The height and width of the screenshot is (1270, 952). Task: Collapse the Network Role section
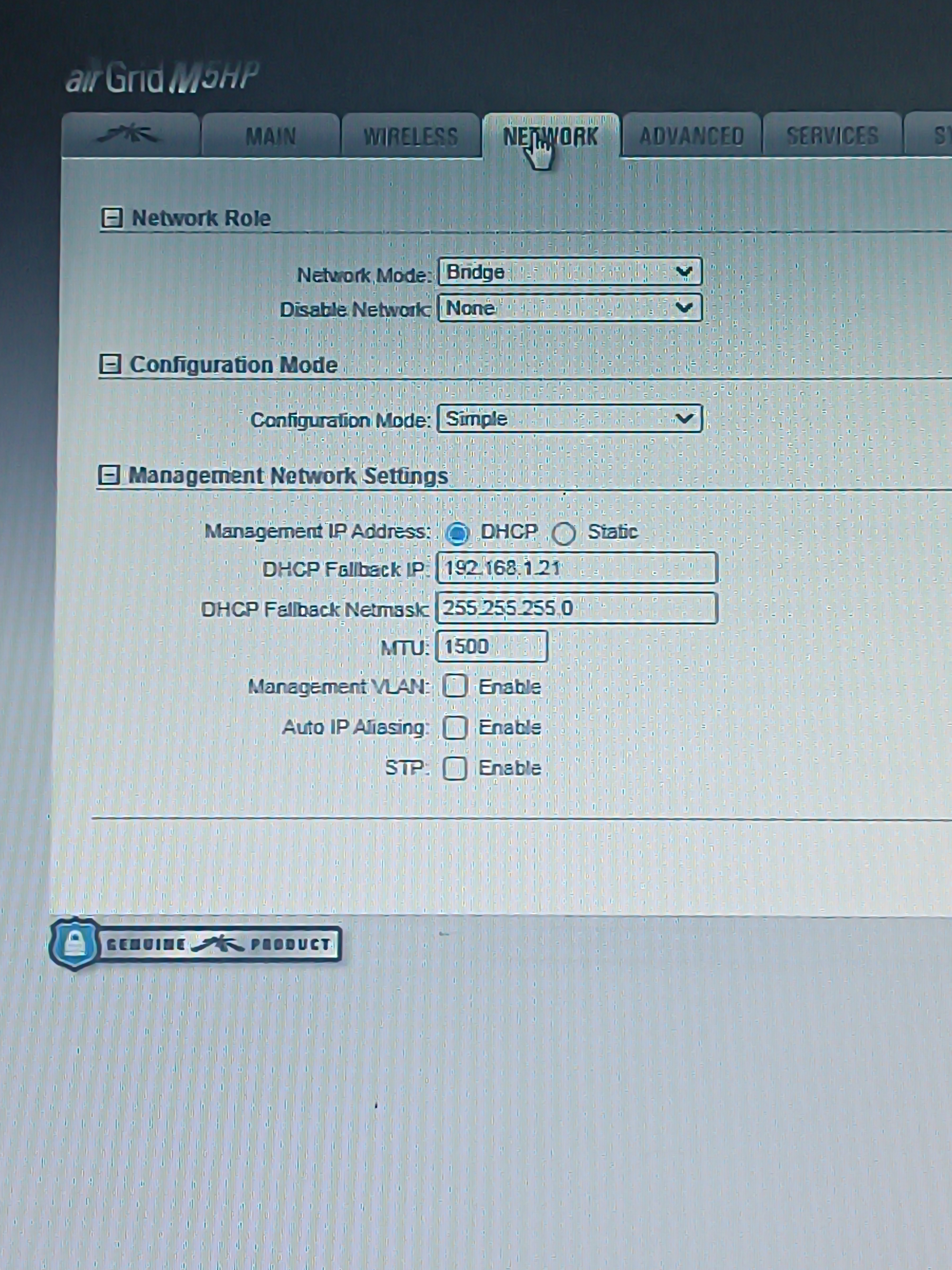click(x=112, y=217)
